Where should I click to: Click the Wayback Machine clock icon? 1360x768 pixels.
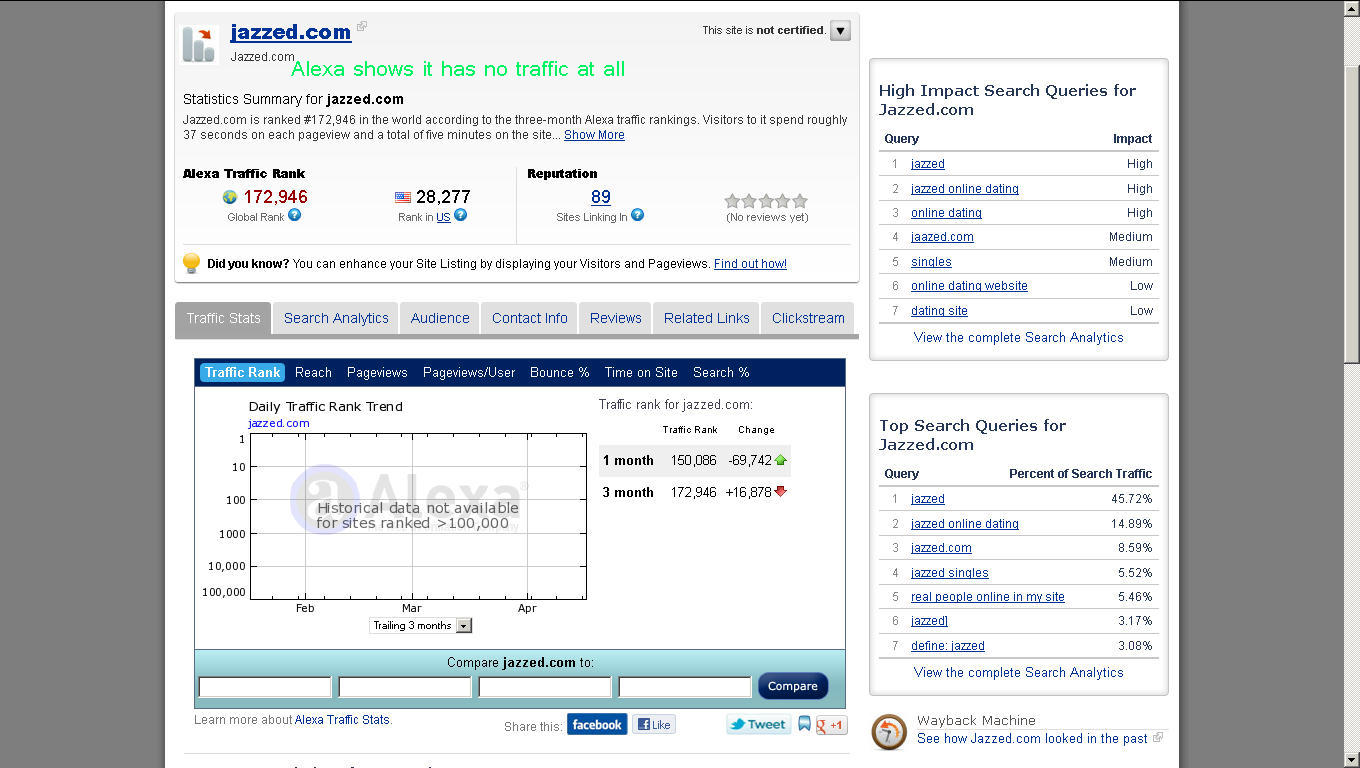(x=889, y=732)
